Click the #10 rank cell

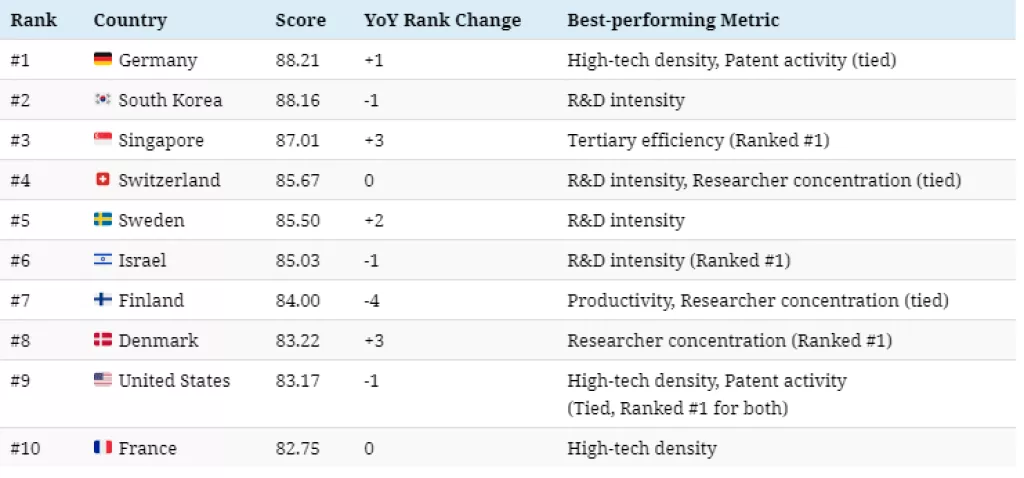coord(24,448)
